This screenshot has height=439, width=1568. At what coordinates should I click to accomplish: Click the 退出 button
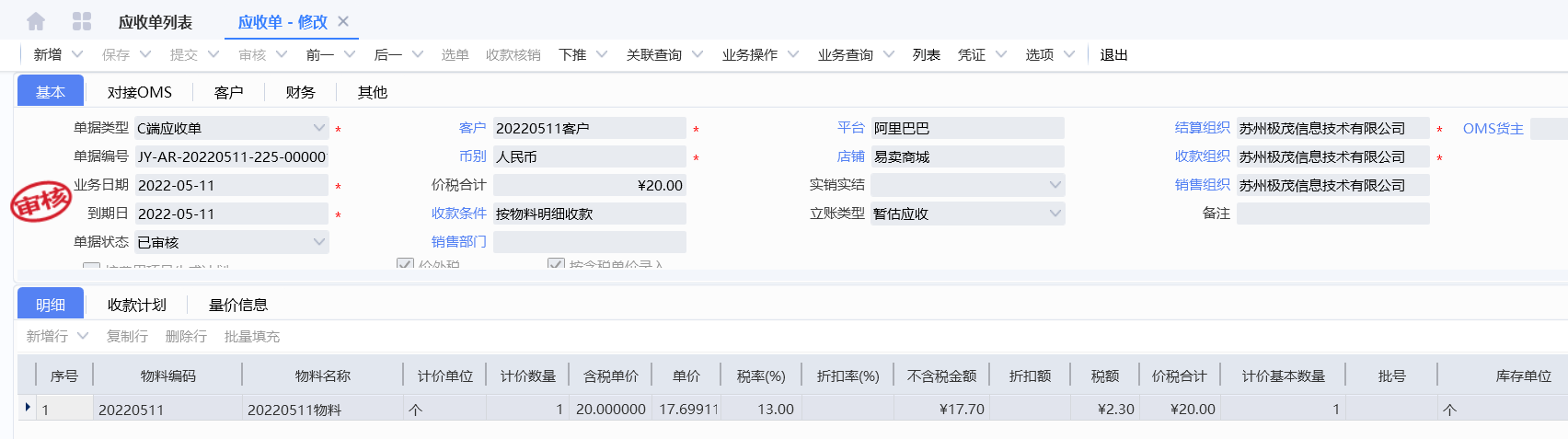coord(1114,54)
